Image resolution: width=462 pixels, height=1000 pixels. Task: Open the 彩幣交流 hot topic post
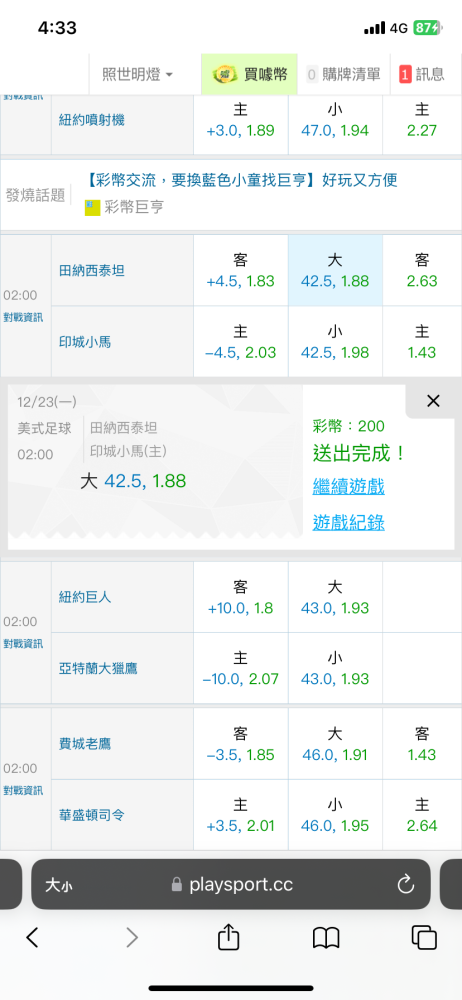point(241,180)
